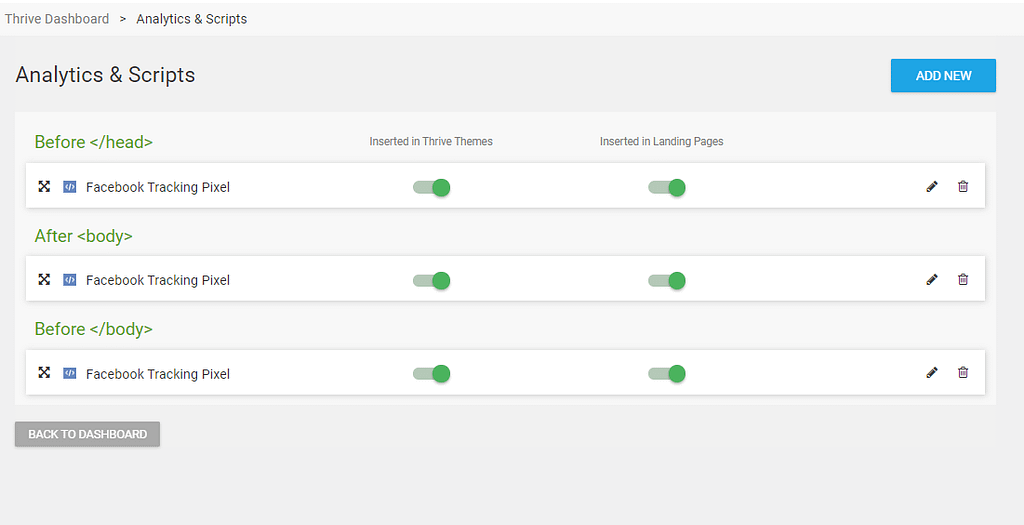The height and width of the screenshot is (525, 1024).
Task: Disable Thrive Themes insertion for the After <body> script
Action: click(x=432, y=281)
